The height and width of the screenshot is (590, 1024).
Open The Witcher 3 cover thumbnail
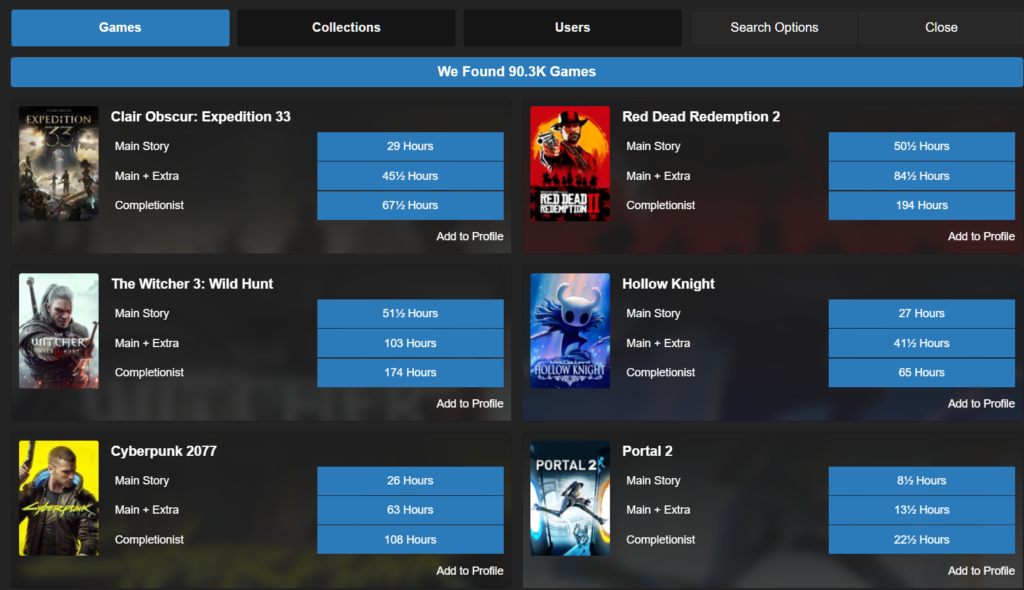[x=58, y=331]
